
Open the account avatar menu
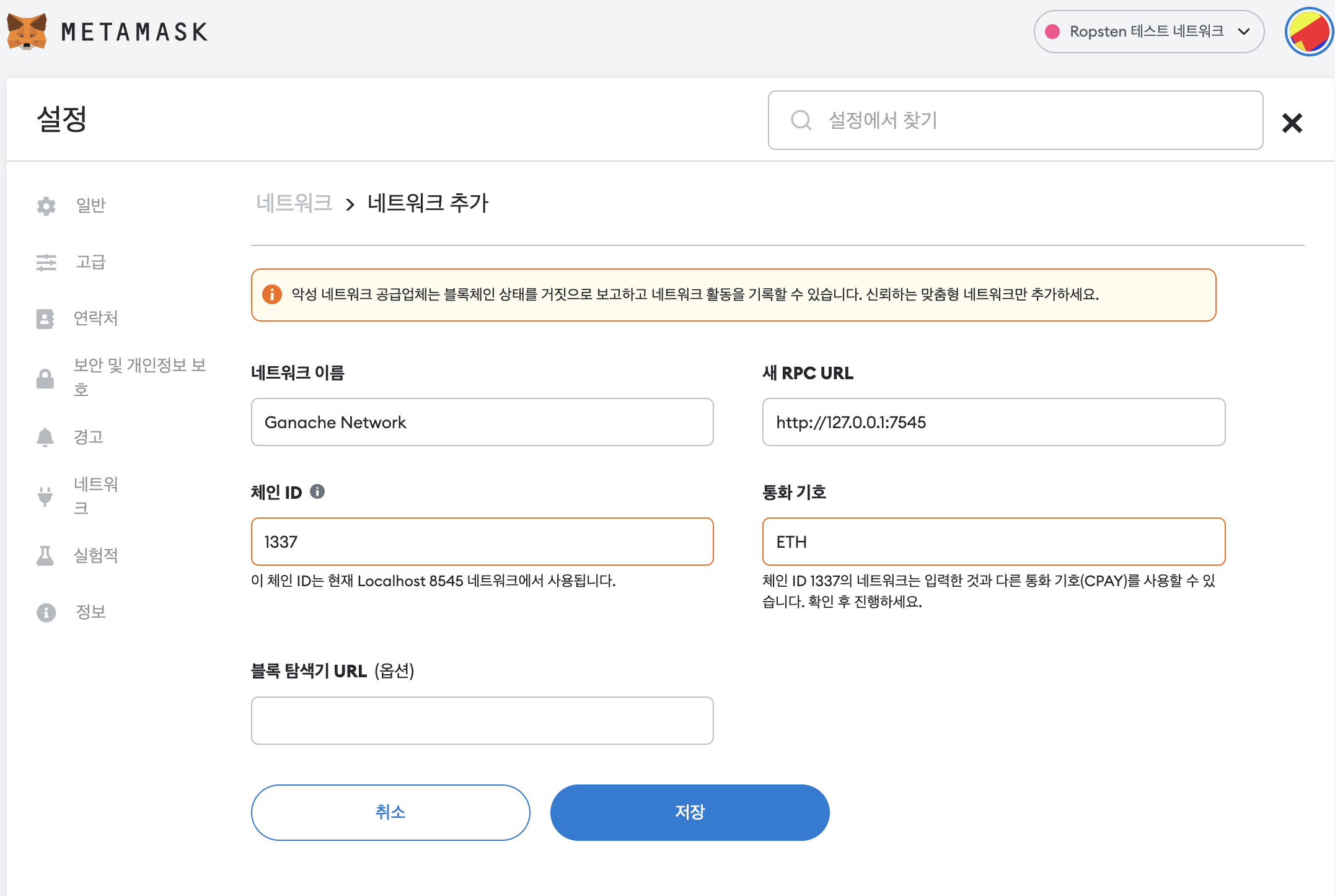(x=1308, y=32)
